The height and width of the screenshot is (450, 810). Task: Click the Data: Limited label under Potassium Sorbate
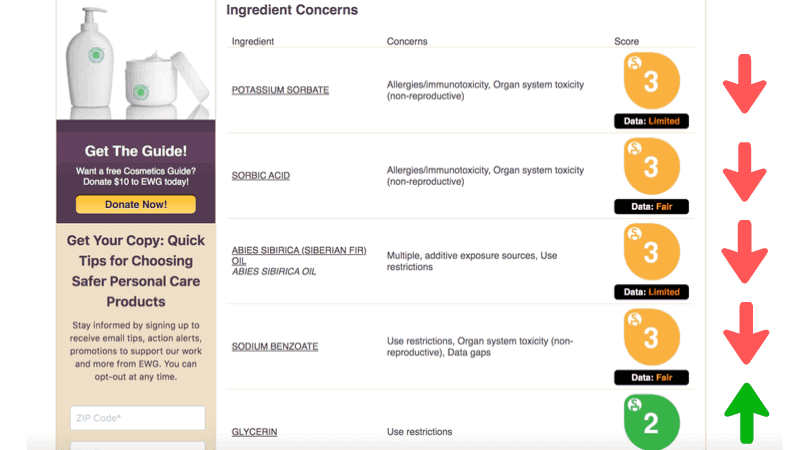point(651,121)
